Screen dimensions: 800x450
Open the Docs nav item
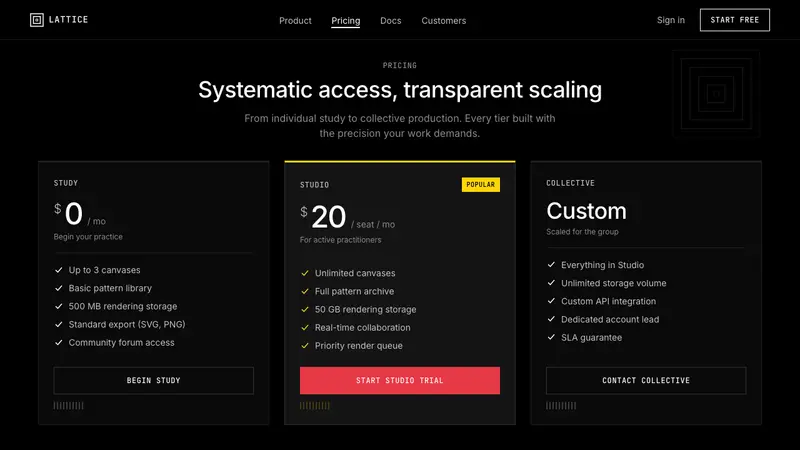[x=390, y=21]
